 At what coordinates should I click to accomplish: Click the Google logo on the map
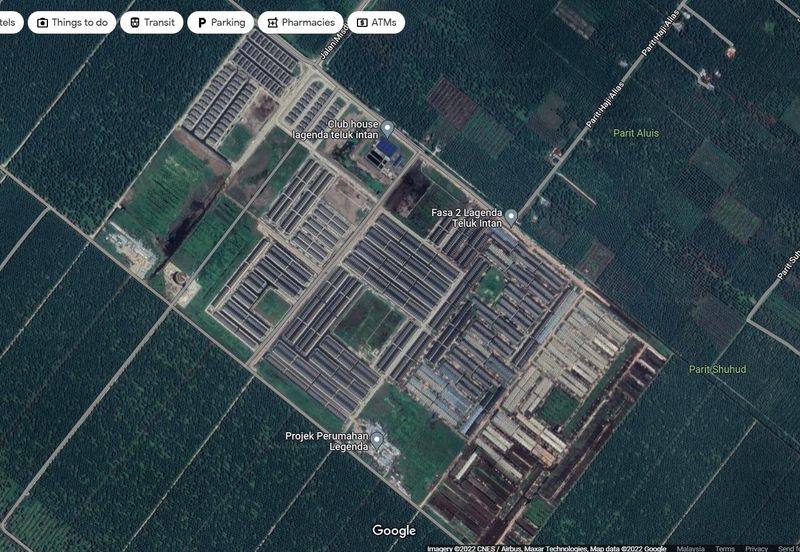394,530
